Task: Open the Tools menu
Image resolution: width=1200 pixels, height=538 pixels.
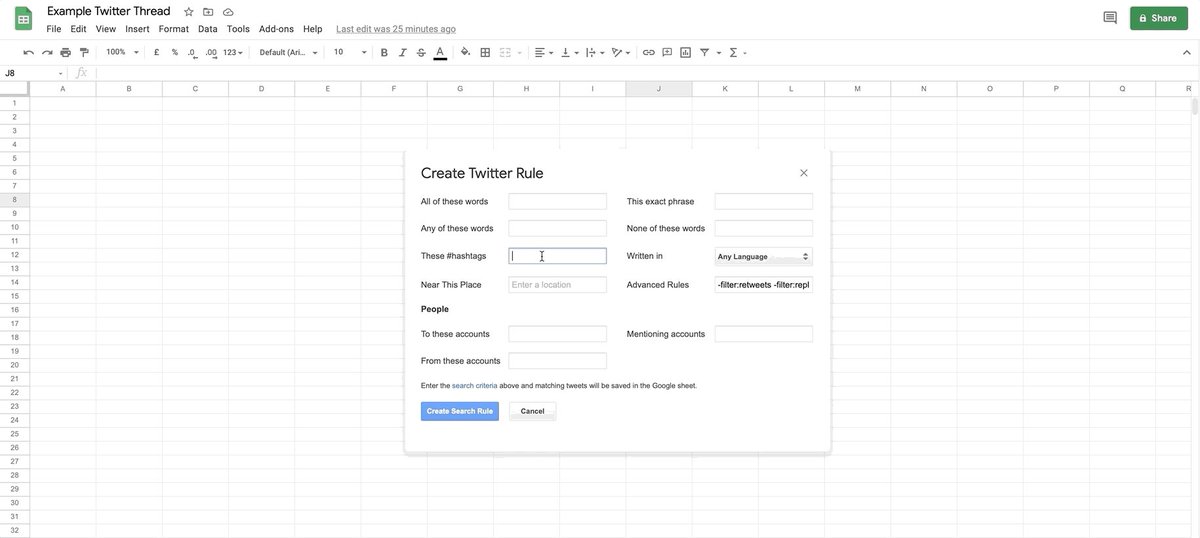Action: tap(238, 29)
